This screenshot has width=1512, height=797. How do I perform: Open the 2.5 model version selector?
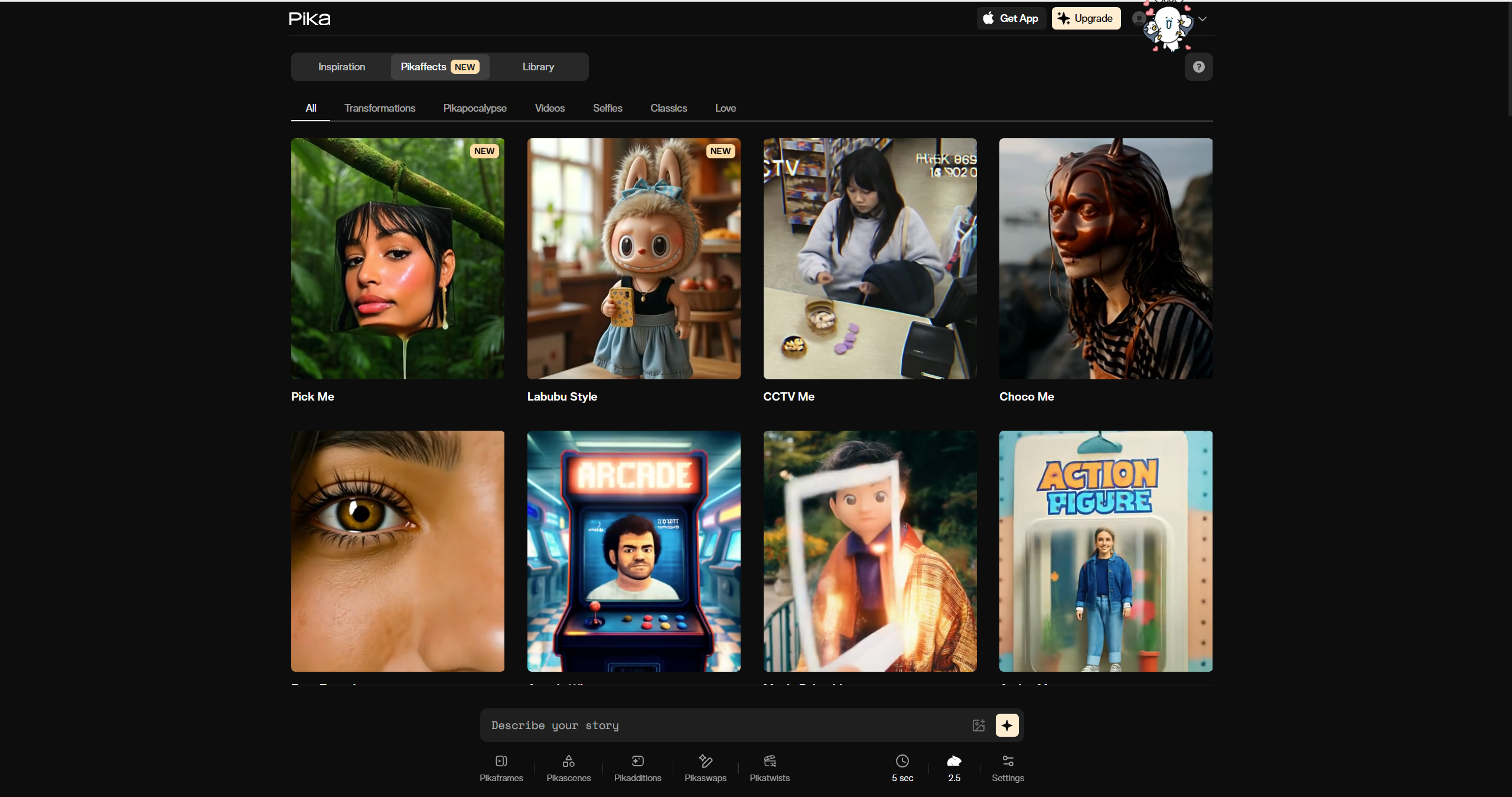954,768
